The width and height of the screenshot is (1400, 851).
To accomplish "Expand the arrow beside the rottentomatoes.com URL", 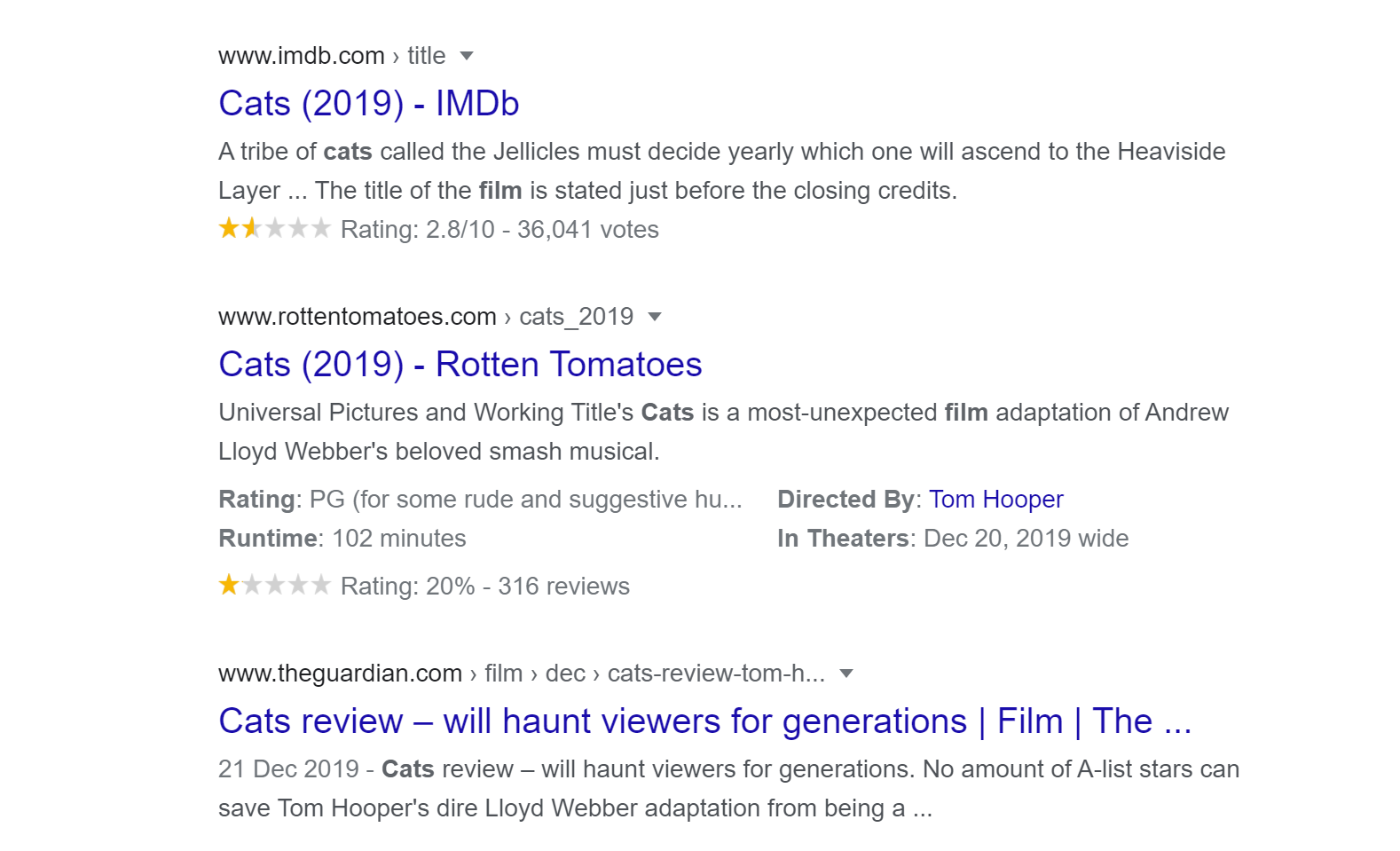I will [x=655, y=317].
